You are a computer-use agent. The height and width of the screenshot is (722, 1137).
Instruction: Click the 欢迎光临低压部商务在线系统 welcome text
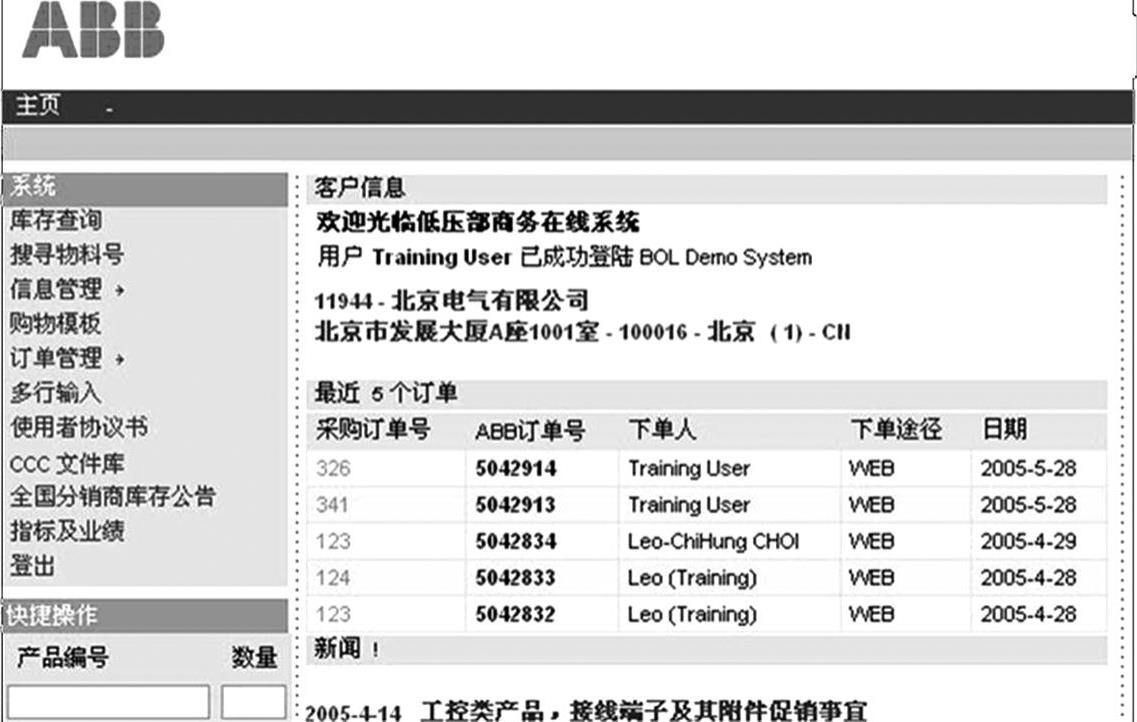pos(477,222)
